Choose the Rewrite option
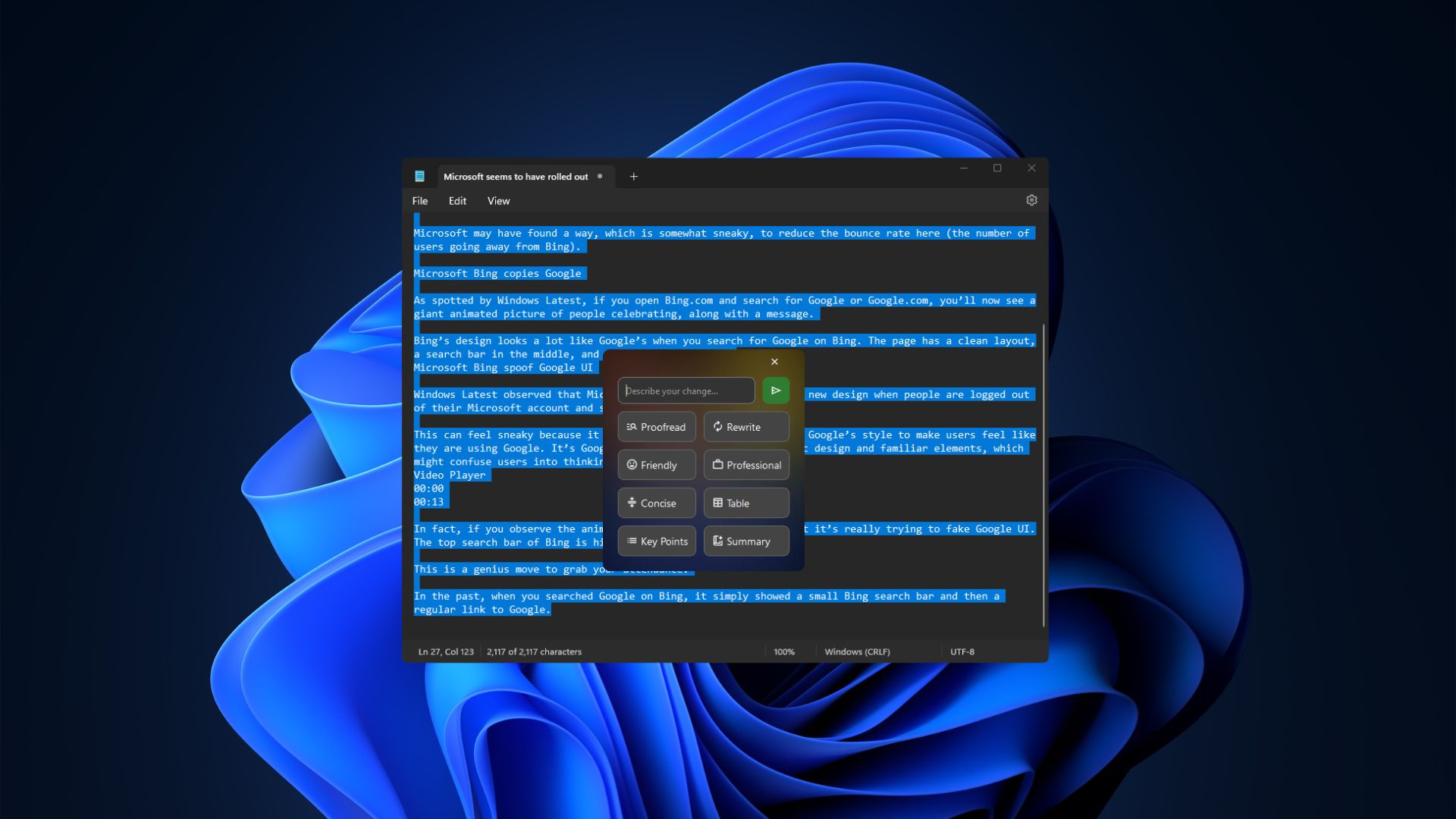Image resolution: width=1456 pixels, height=819 pixels. point(745,427)
